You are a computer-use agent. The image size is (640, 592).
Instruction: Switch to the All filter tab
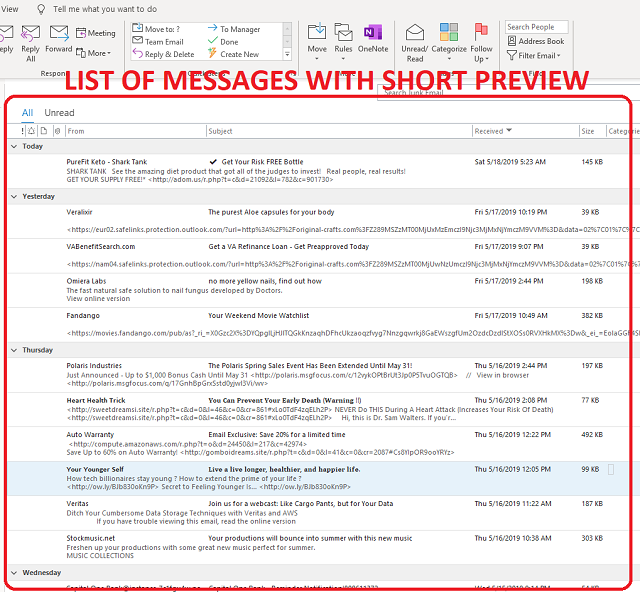click(x=27, y=113)
